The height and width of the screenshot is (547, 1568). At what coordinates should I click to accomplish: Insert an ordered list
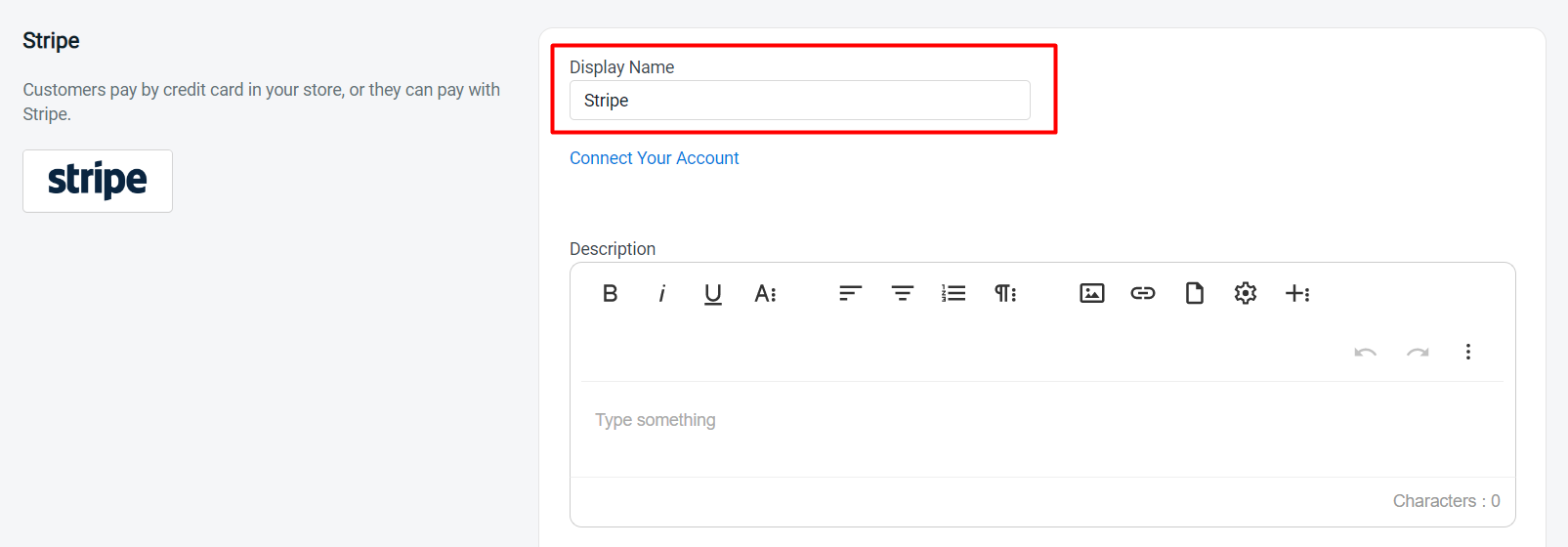[954, 293]
